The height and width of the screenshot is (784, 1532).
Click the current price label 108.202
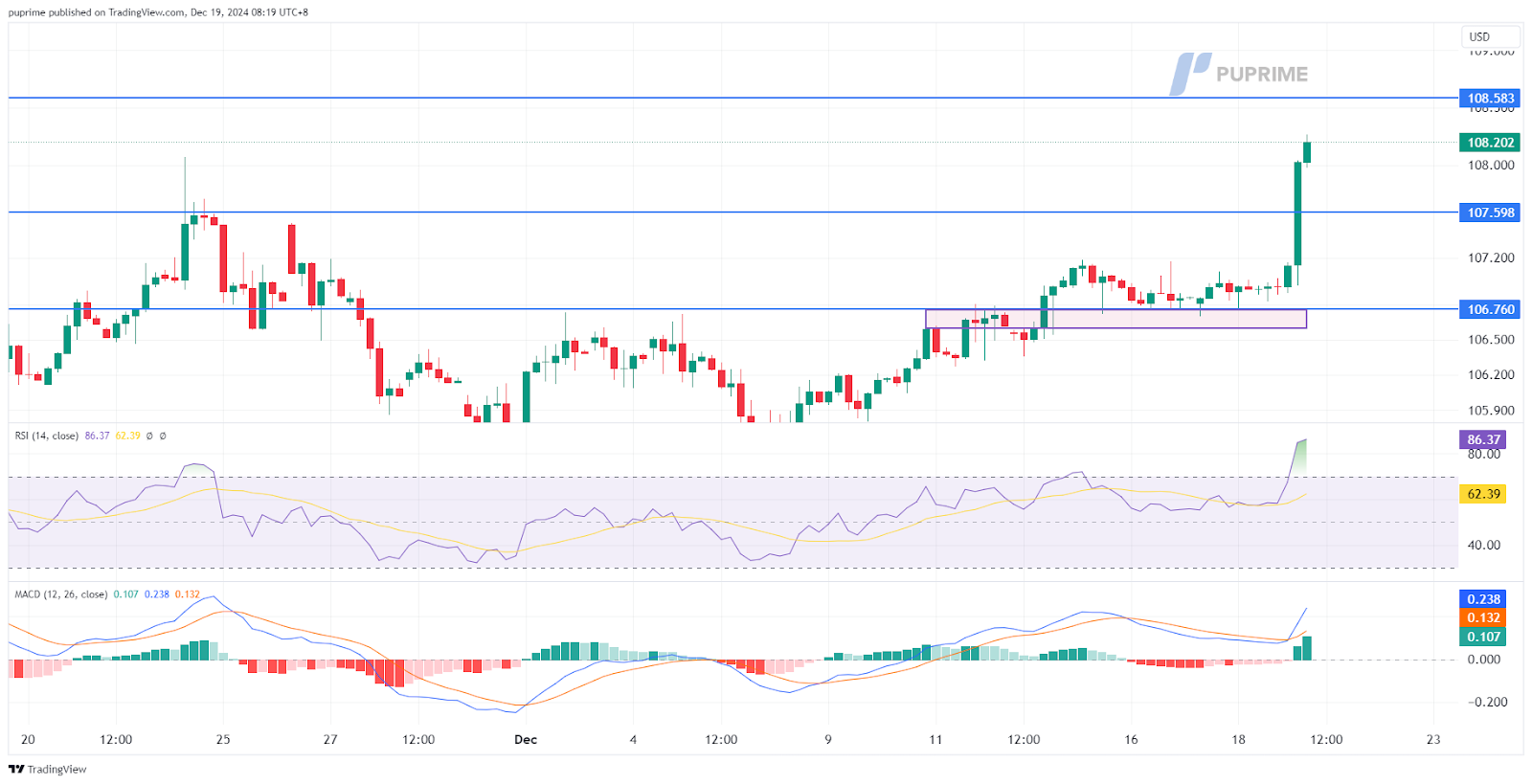[x=1490, y=142]
